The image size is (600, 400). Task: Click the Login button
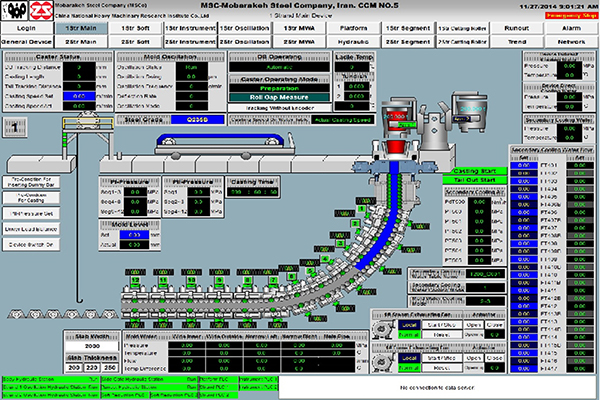[x=26, y=28]
